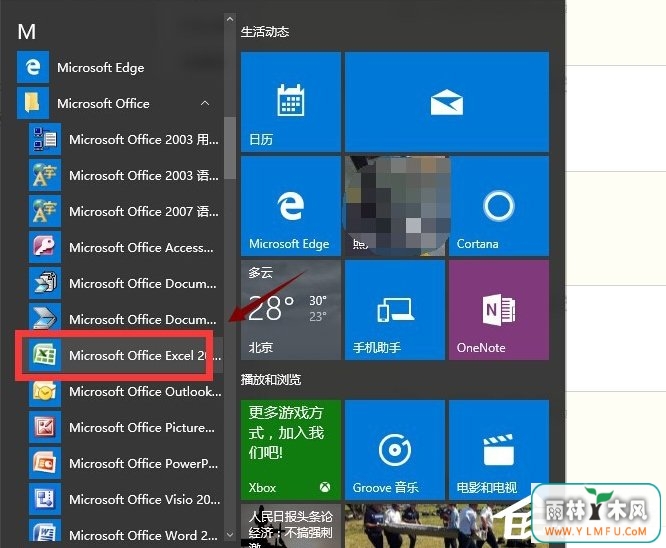Click the Microsoft Office folder icon
666x548 pixels.
33,103
